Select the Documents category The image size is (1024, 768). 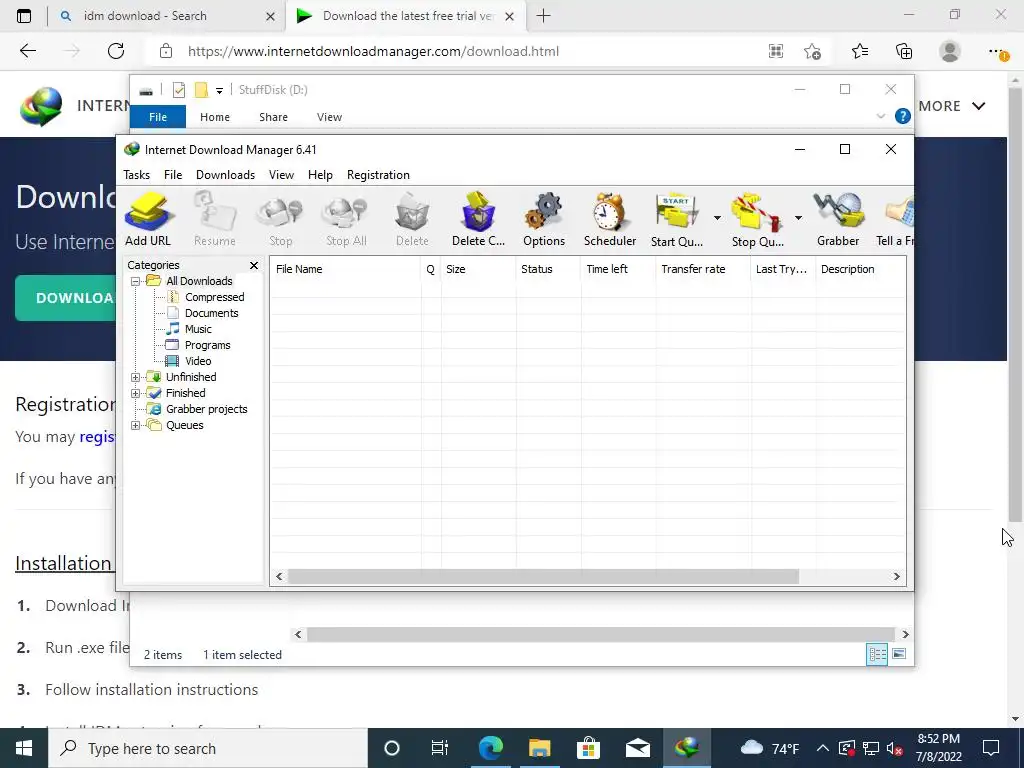click(211, 313)
